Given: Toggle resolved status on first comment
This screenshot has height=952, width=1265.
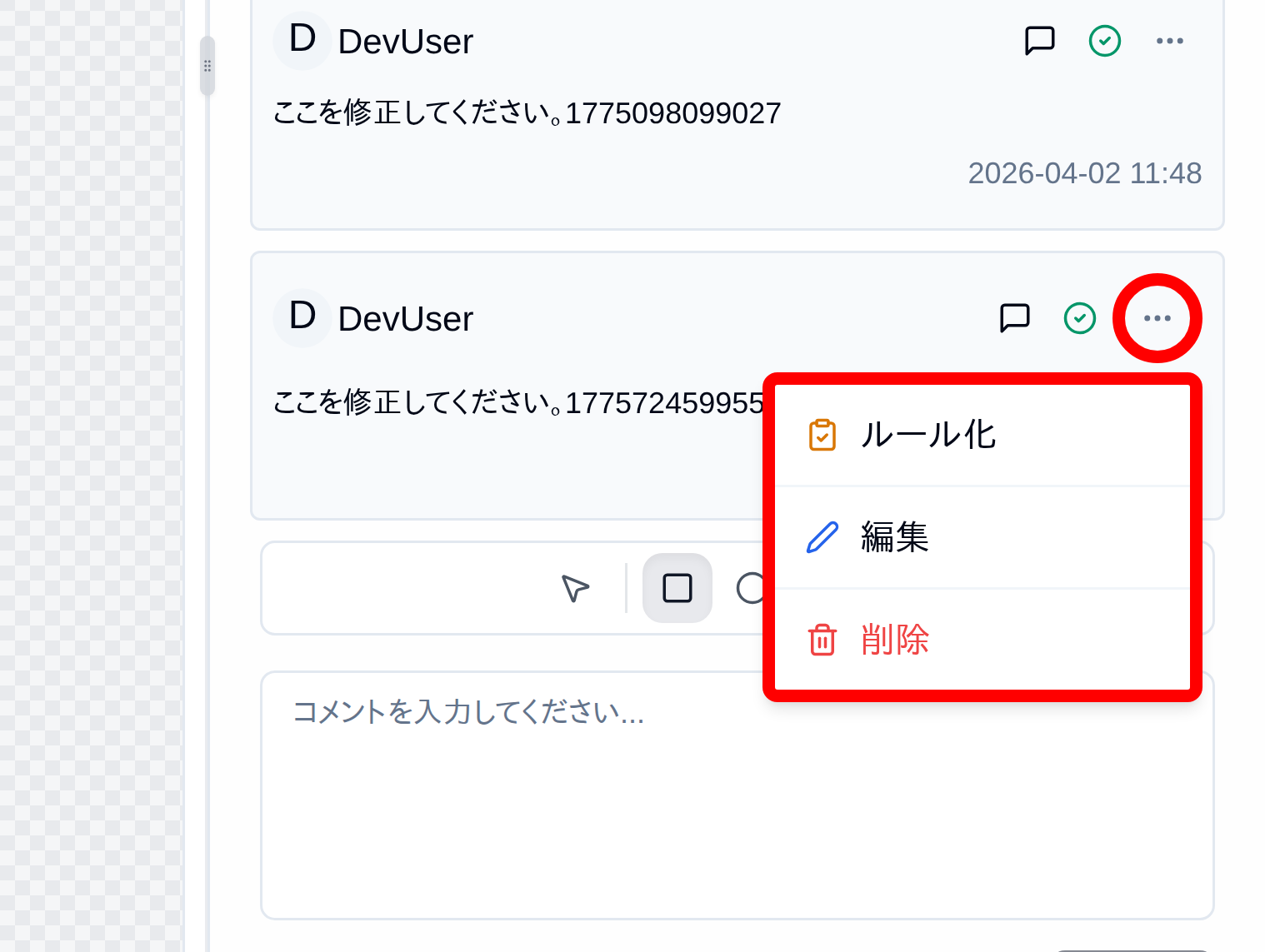Looking at the screenshot, I should coord(1105,40).
